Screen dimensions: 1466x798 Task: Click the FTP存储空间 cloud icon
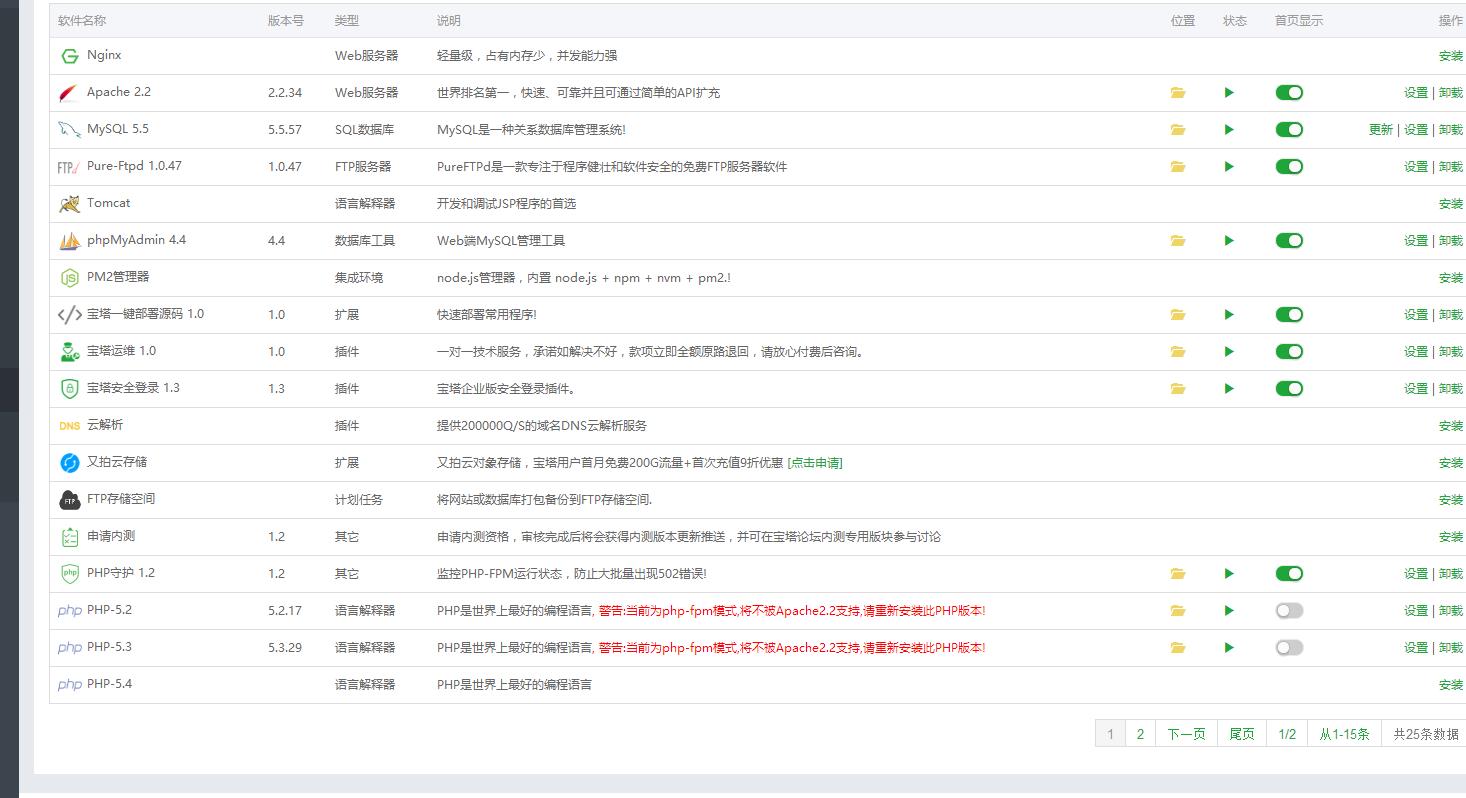(69, 500)
